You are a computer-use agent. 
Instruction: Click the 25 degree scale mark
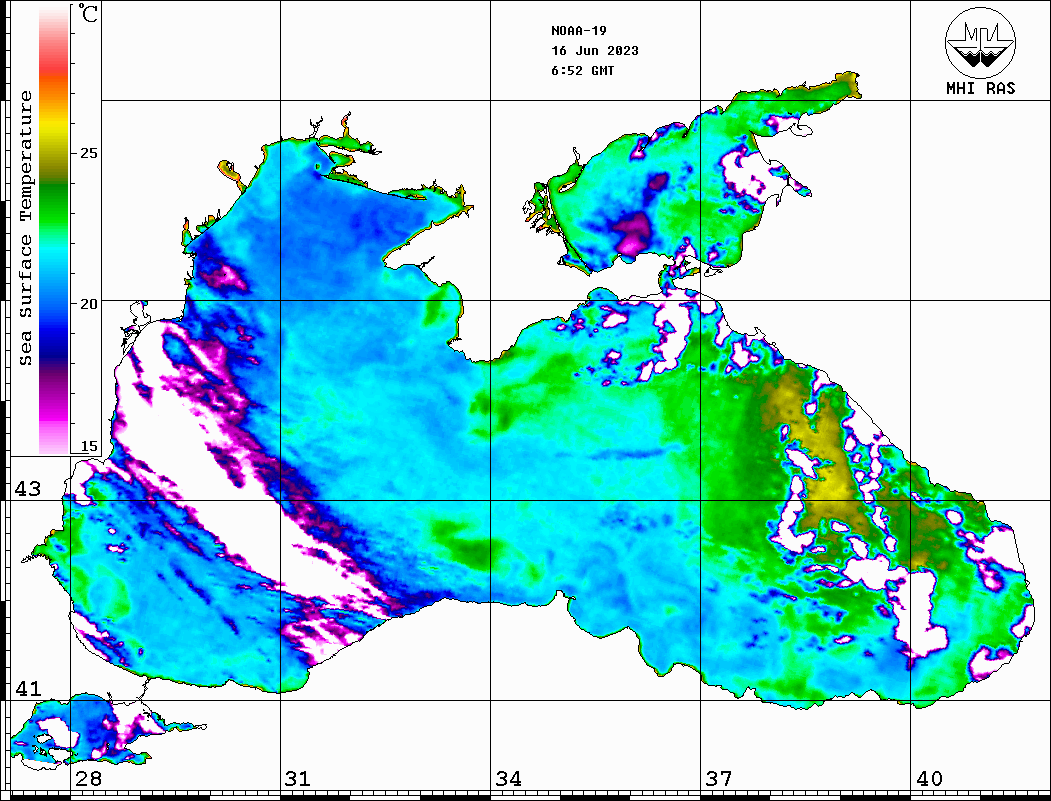tap(88, 153)
